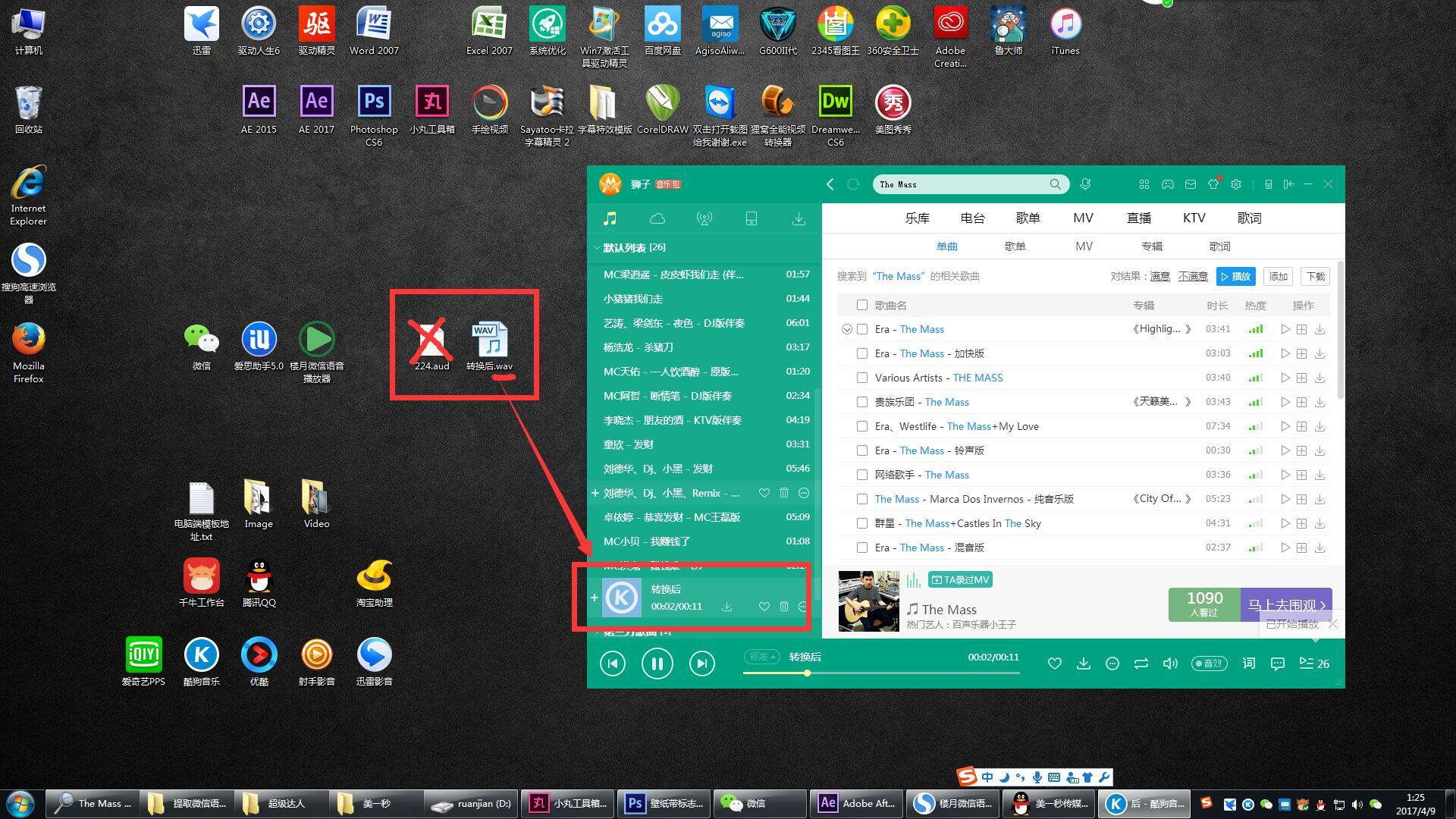The height and width of the screenshot is (819, 1456).
Task: Open the Windows Start button
Action: click(x=20, y=804)
